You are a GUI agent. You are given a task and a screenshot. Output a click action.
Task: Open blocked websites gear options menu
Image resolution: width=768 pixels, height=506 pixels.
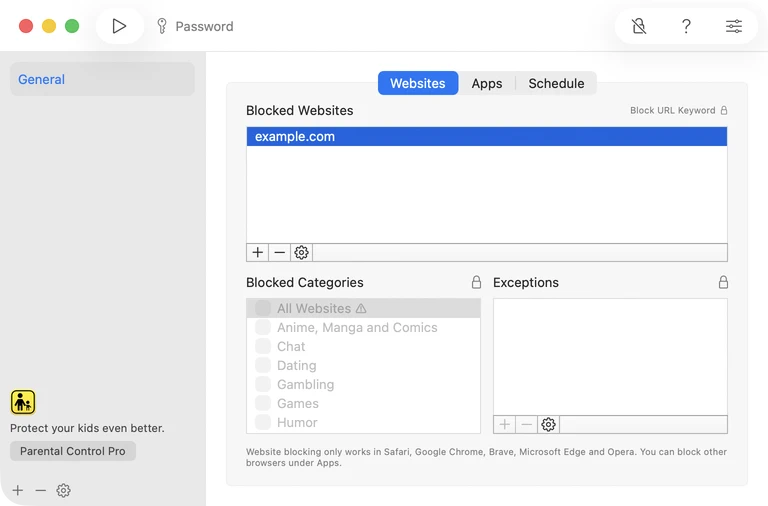coord(301,253)
